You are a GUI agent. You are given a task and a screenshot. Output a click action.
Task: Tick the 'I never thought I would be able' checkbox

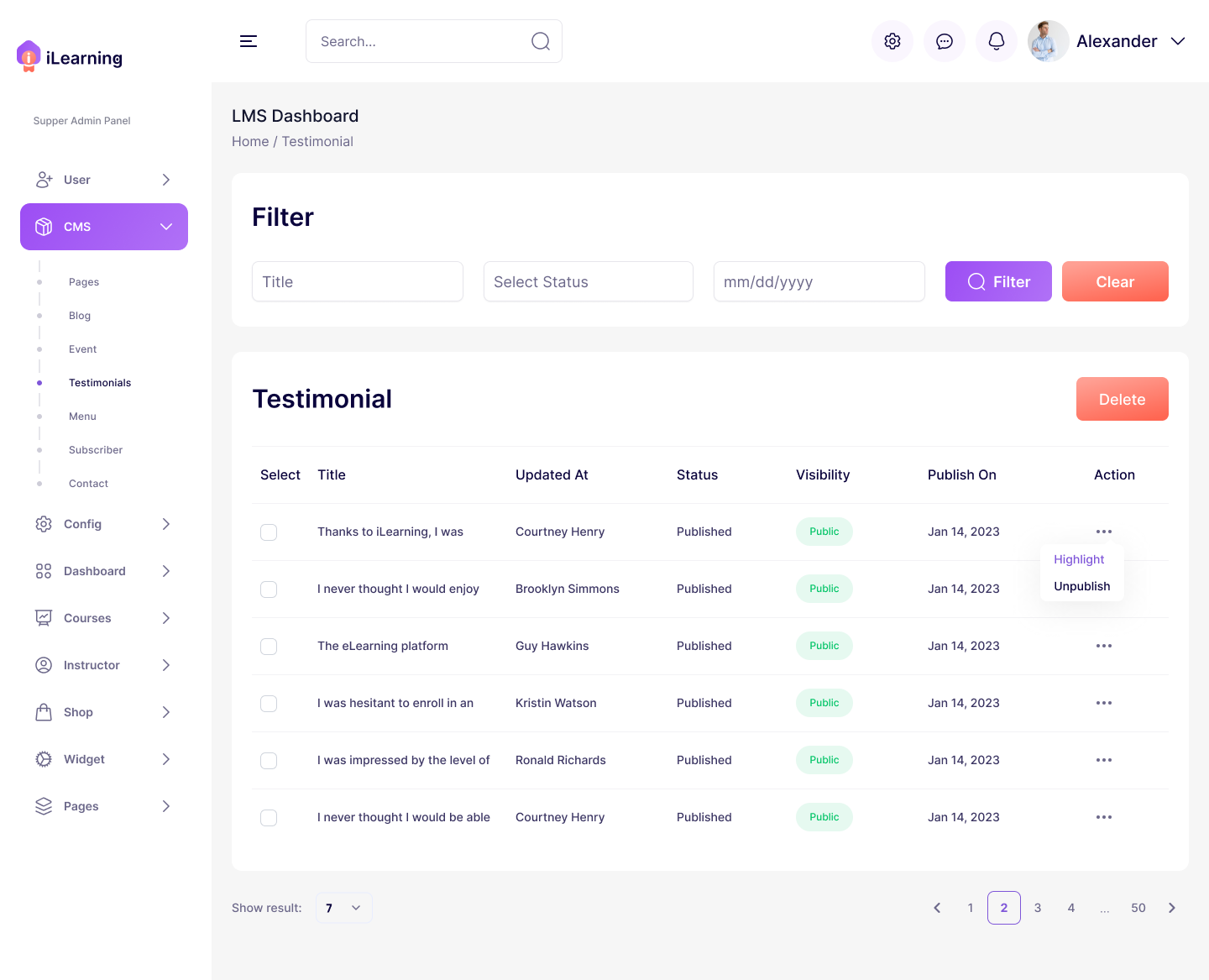(269, 818)
